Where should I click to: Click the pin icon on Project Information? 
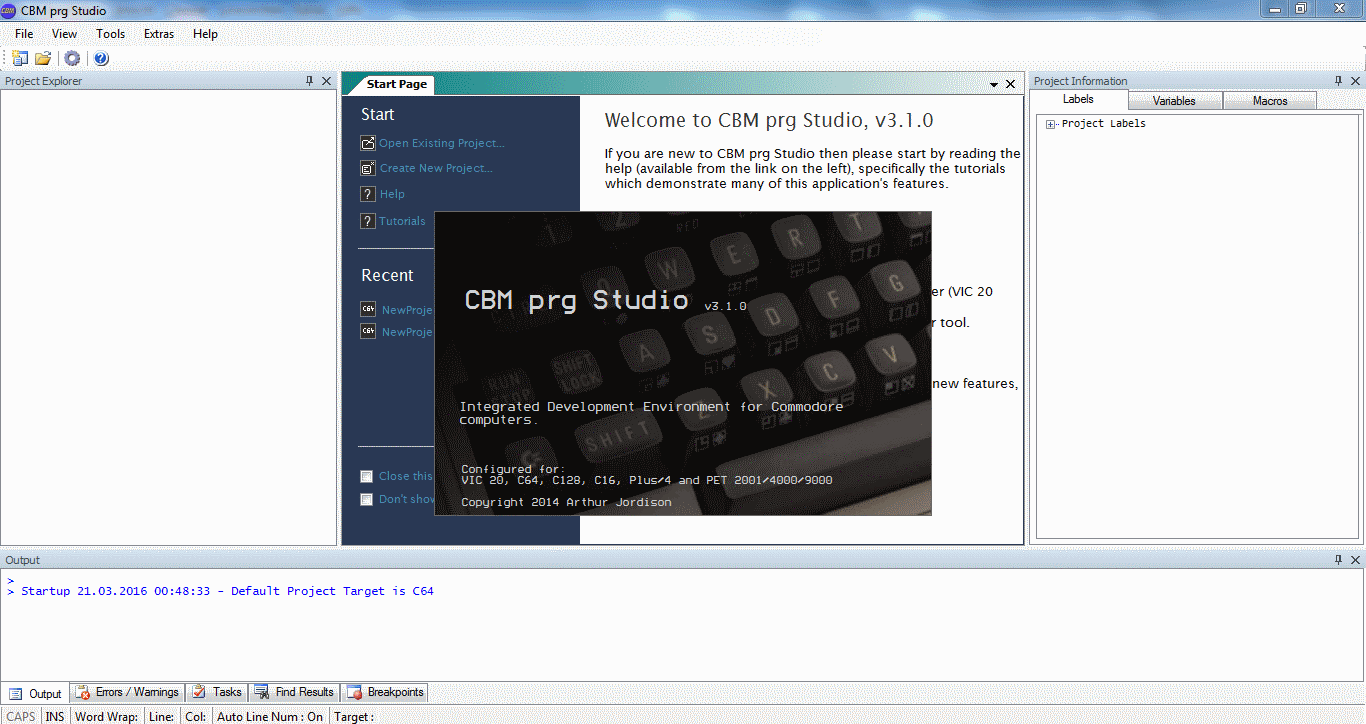coord(1339,81)
